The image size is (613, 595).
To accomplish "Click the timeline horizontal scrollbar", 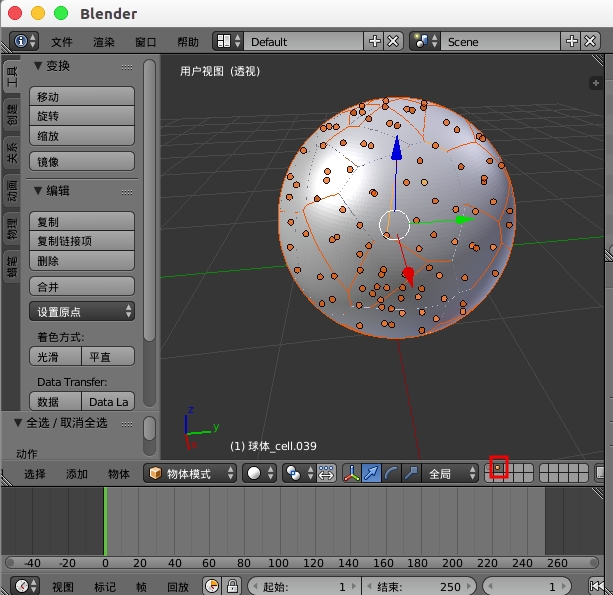I will (300, 563).
